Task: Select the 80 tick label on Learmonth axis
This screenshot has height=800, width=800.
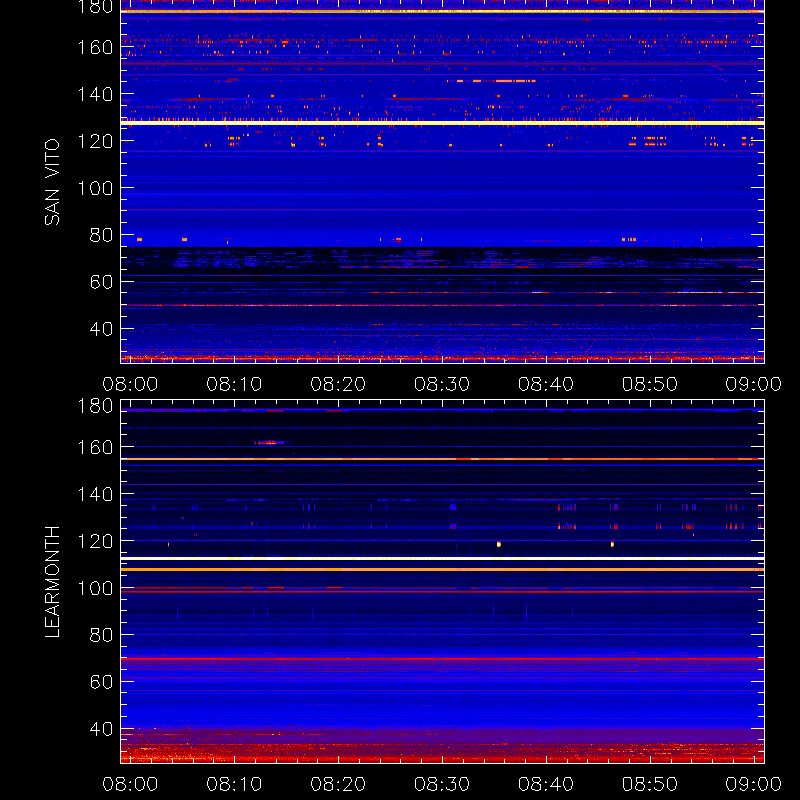Action: [101, 635]
